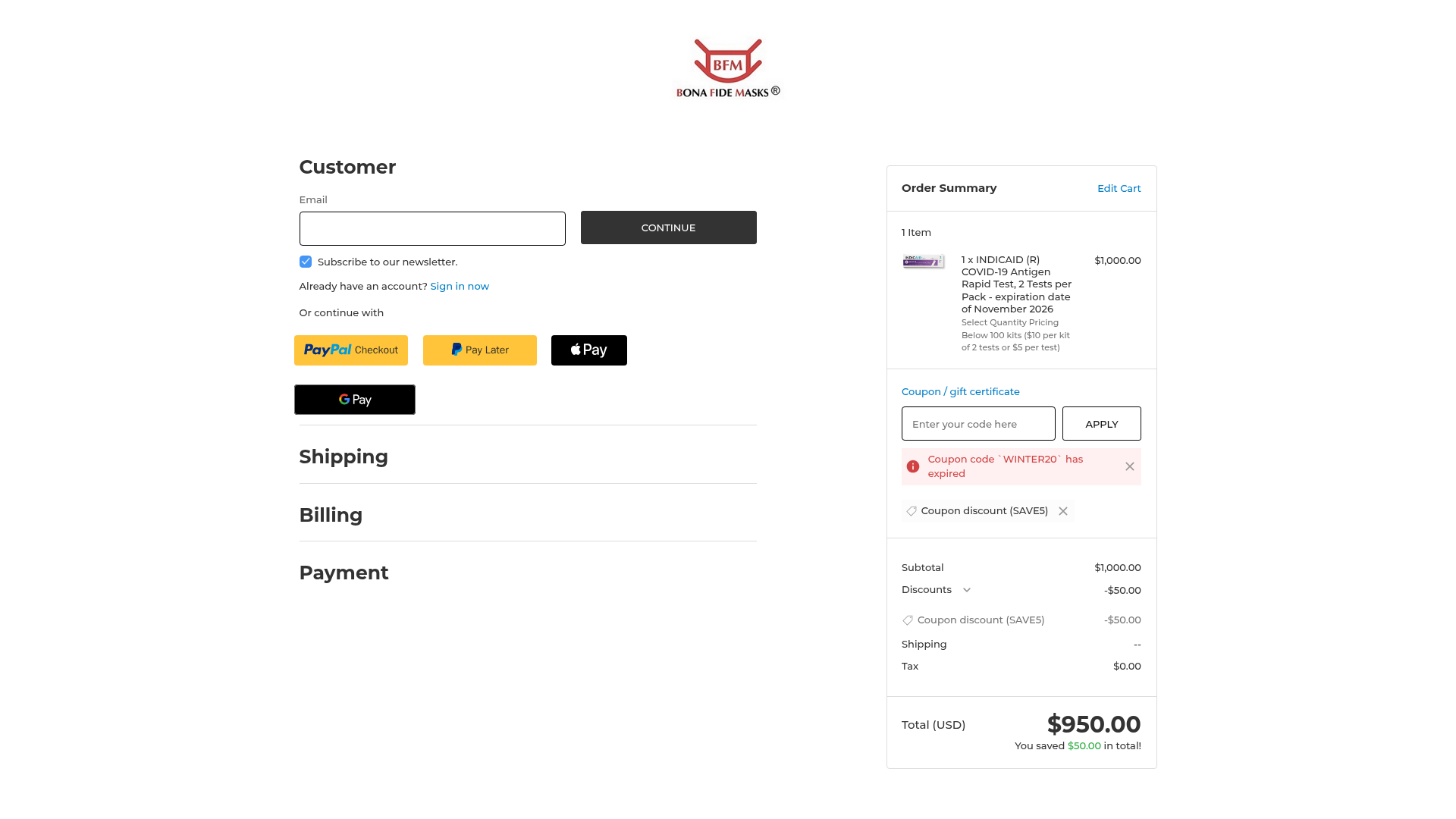Choose PayPal Pay Later option
Screen dimensions: 1456x819
pyautogui.click(x=480, y=350)
